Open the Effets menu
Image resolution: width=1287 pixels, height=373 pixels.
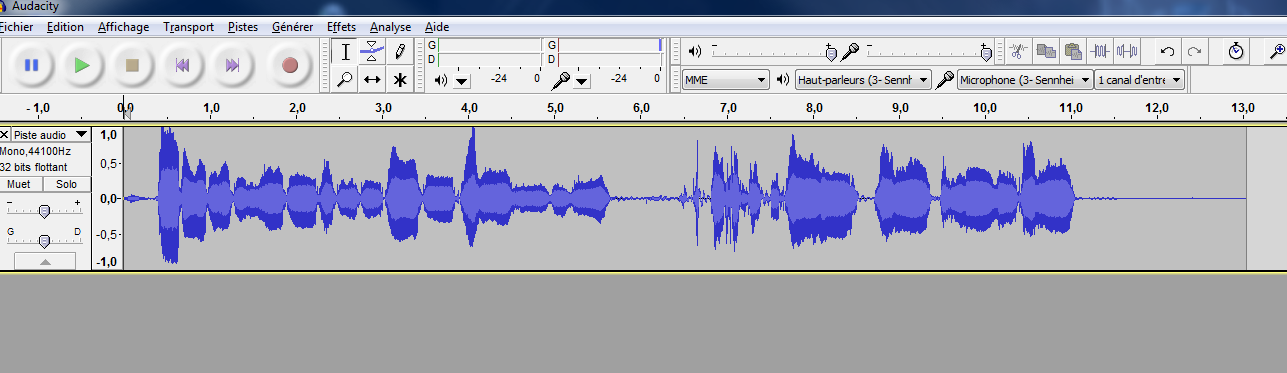pos(341,27)
